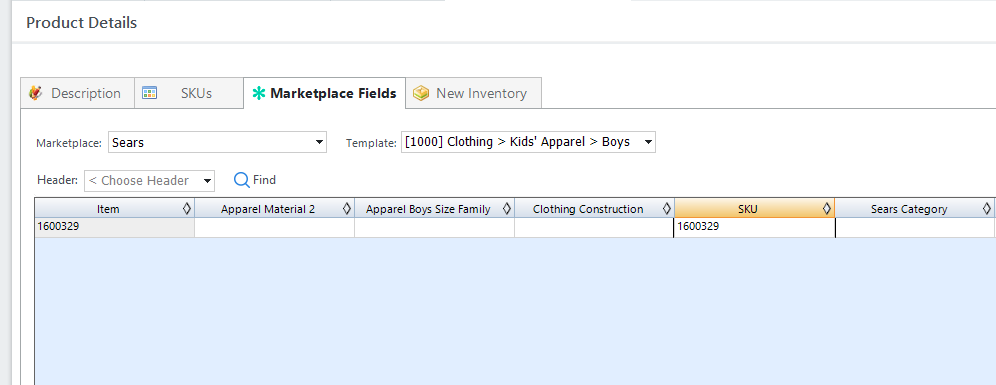Click the SKUs tab grid icon
Screen dimensions: 996x385
click(149, 93)
